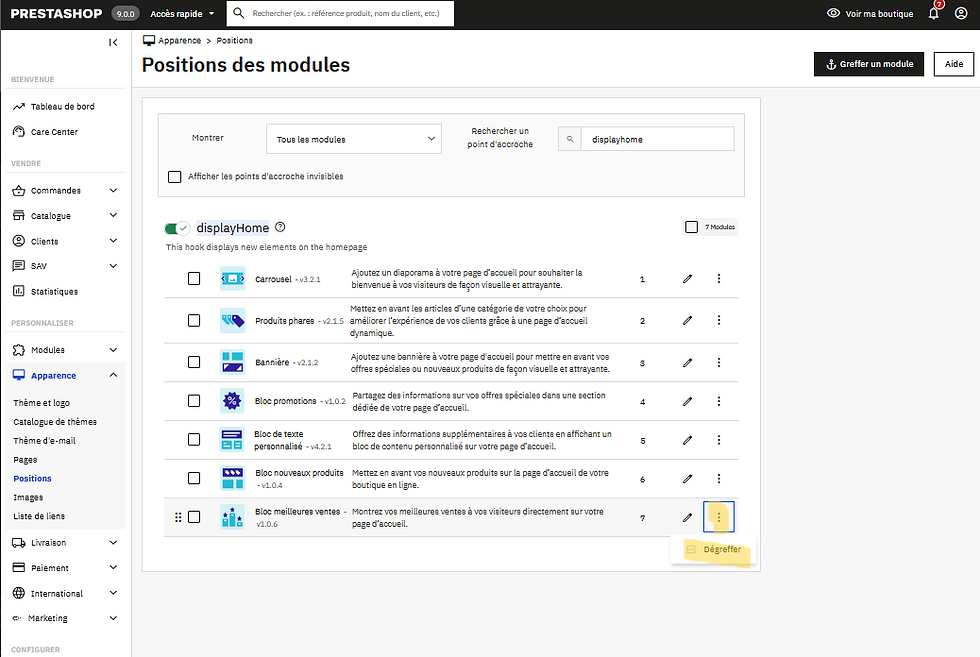
Task: Open the Bloc promotions three-dots menu
Action: coord(719,401)
